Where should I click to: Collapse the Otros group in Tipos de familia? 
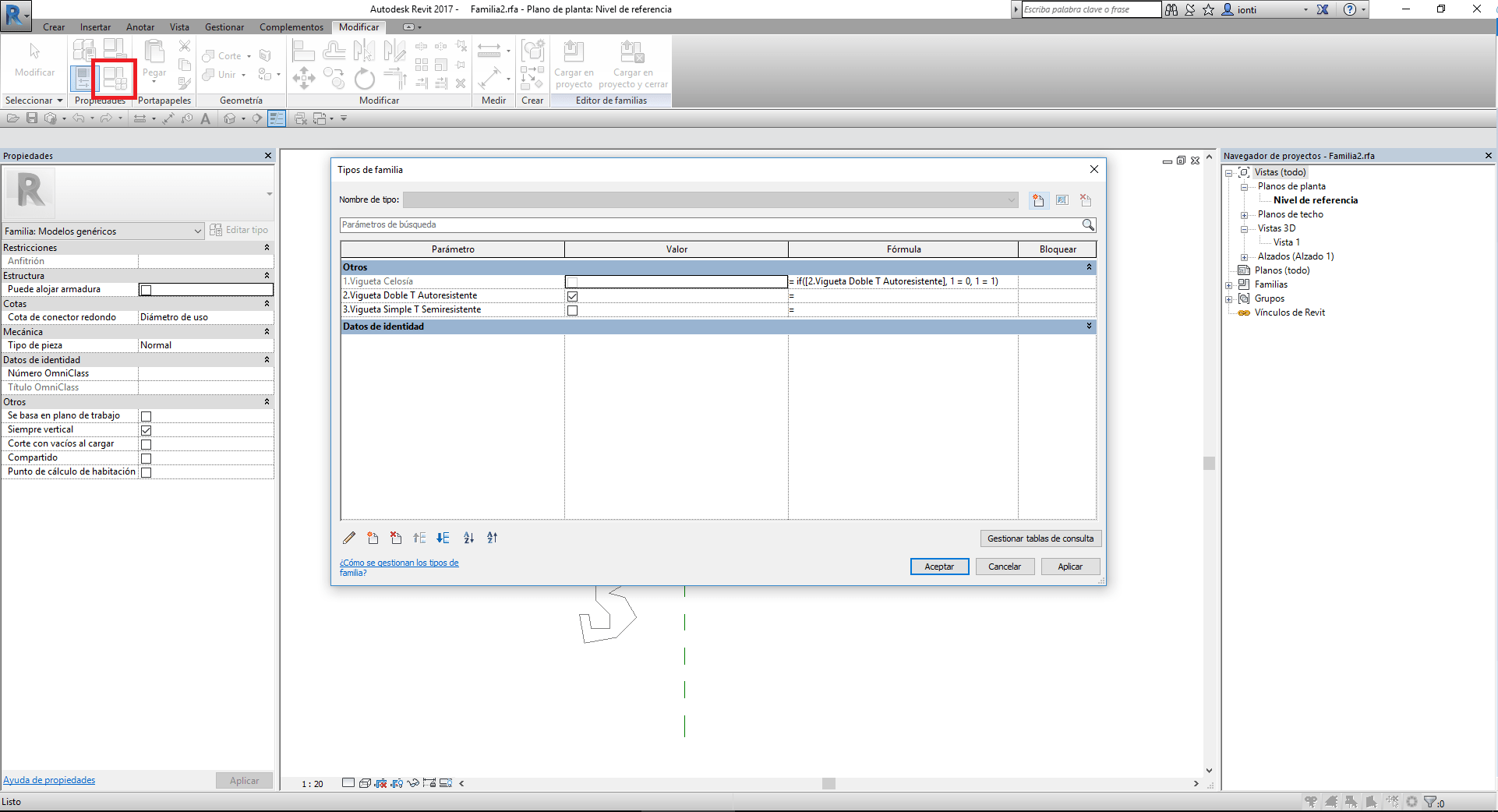pyautogui.click(x=1089, y=267)
